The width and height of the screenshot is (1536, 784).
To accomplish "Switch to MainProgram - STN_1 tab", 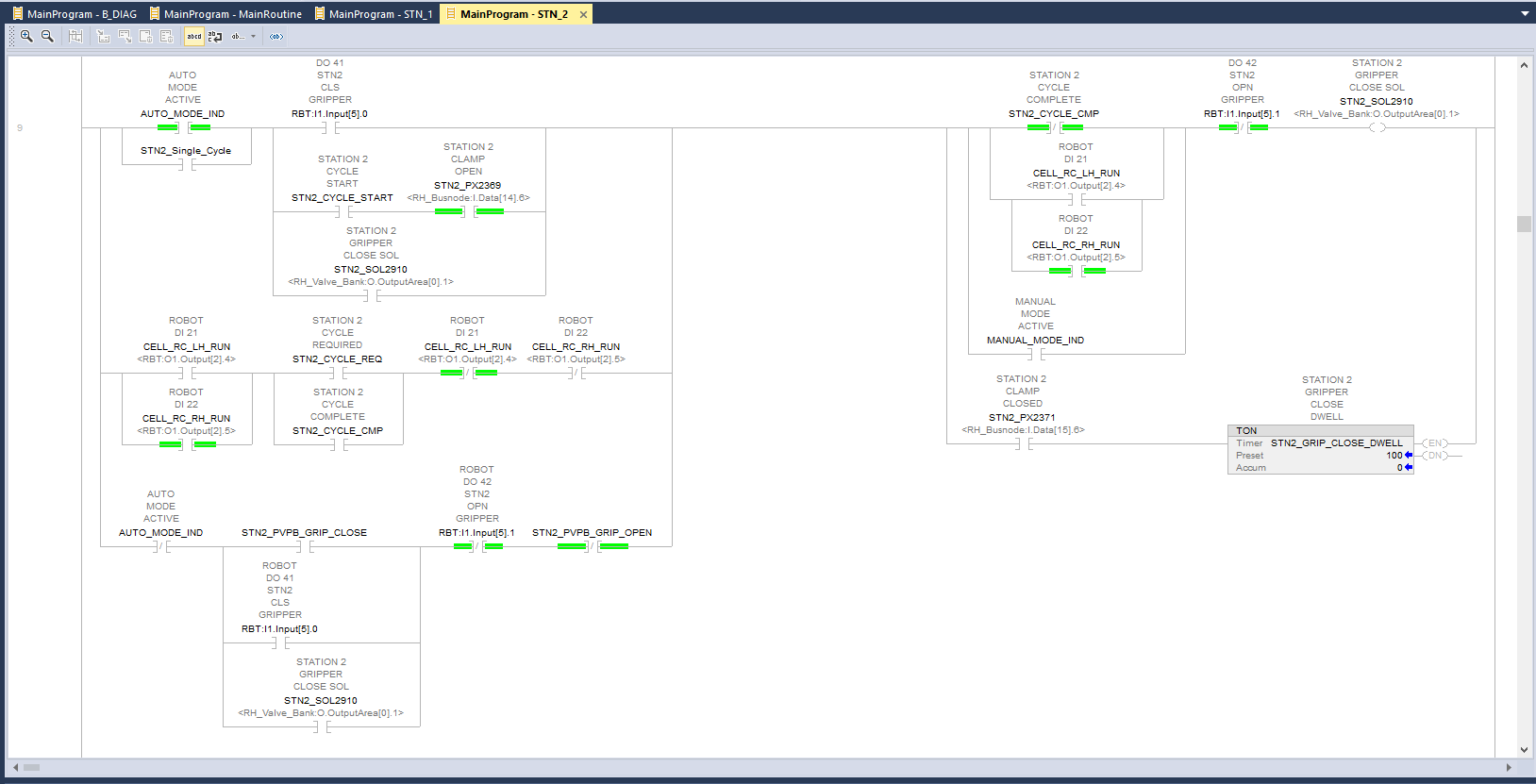I will coord(380,14).
